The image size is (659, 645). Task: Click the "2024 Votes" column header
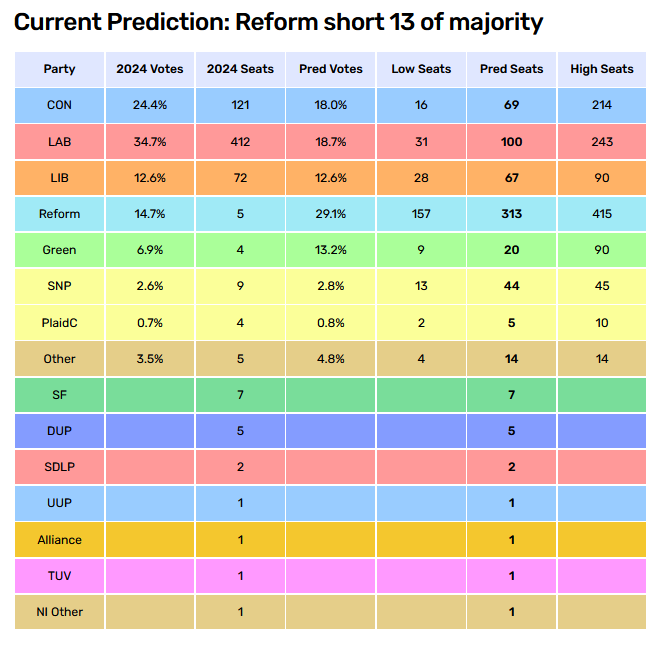point(150,69)
